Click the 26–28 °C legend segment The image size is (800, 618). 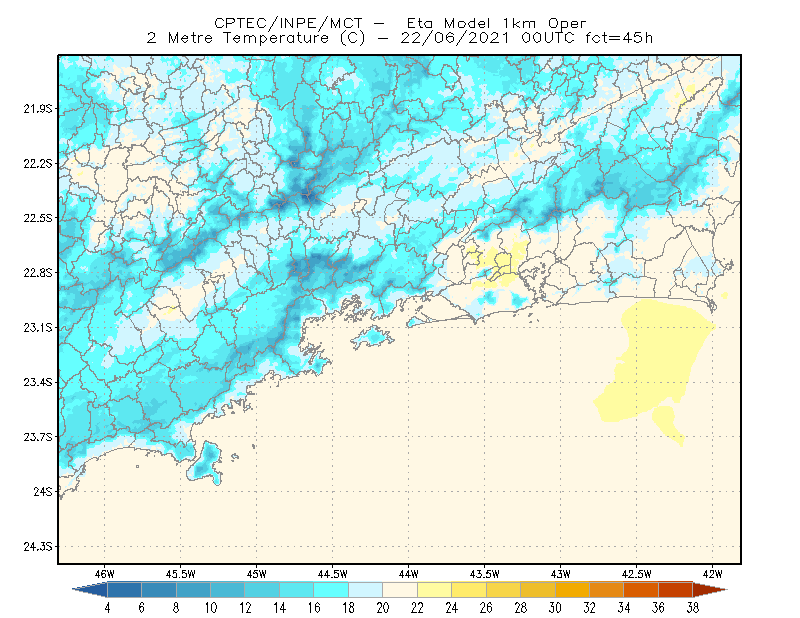(x=504, y=590)
